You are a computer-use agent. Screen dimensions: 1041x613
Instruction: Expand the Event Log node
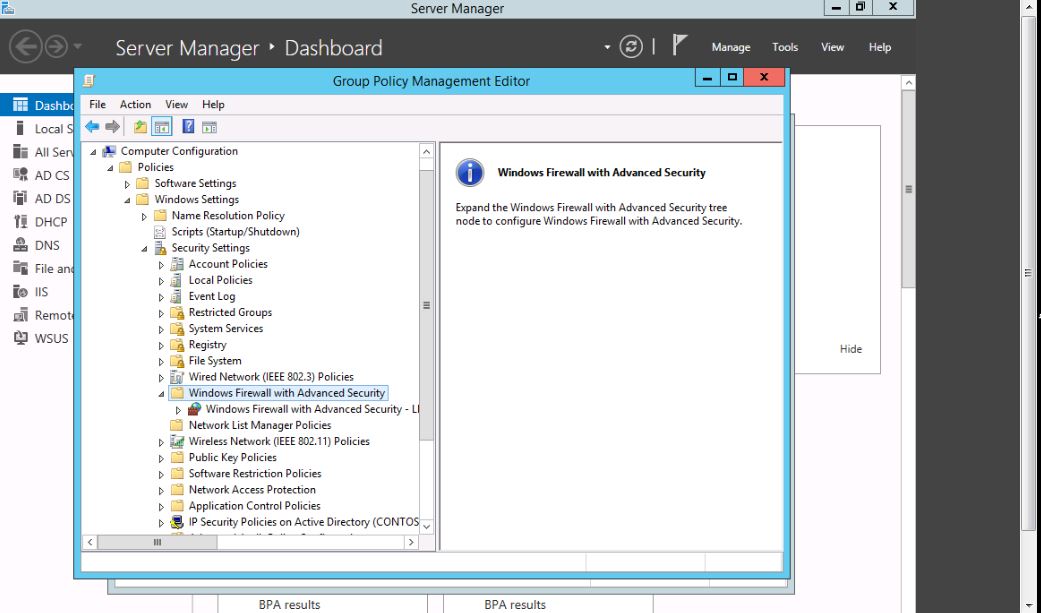coord(161,297)
